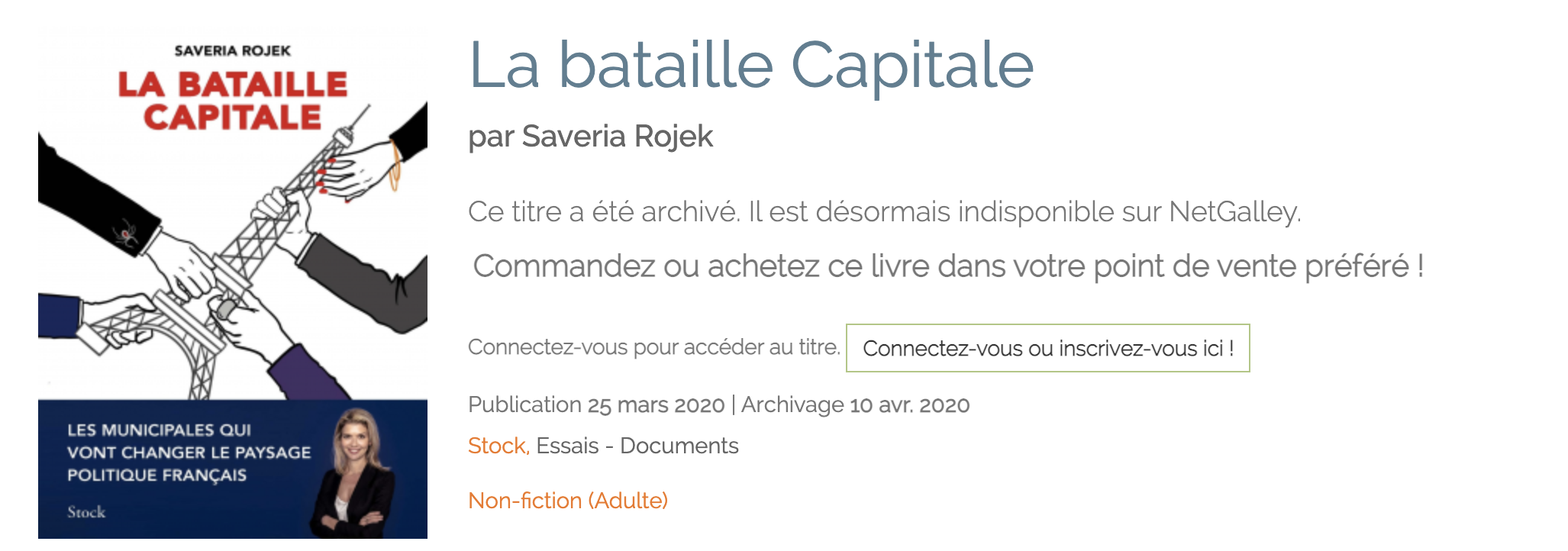Click the Essais - Documents imprint text
The width and height of the screenshot is (1568, 551).
637,446
